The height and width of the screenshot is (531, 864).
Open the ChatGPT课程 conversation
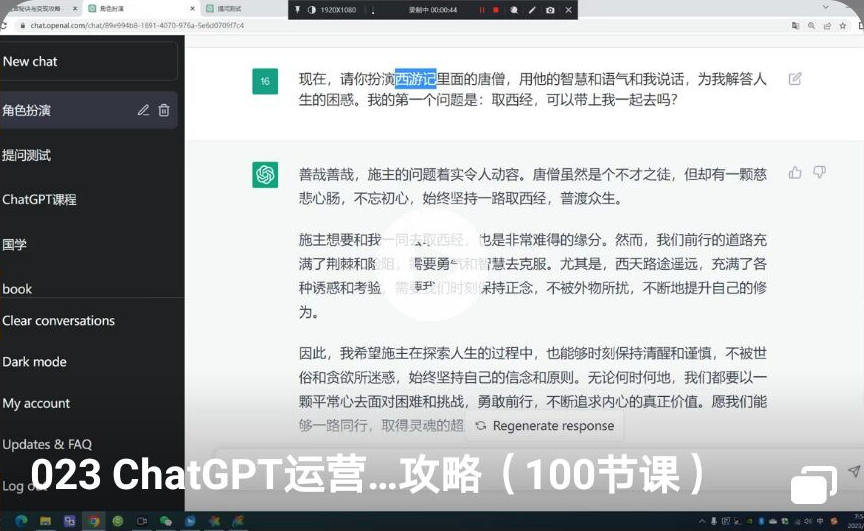pyautogui.click(x=39, y=199)
